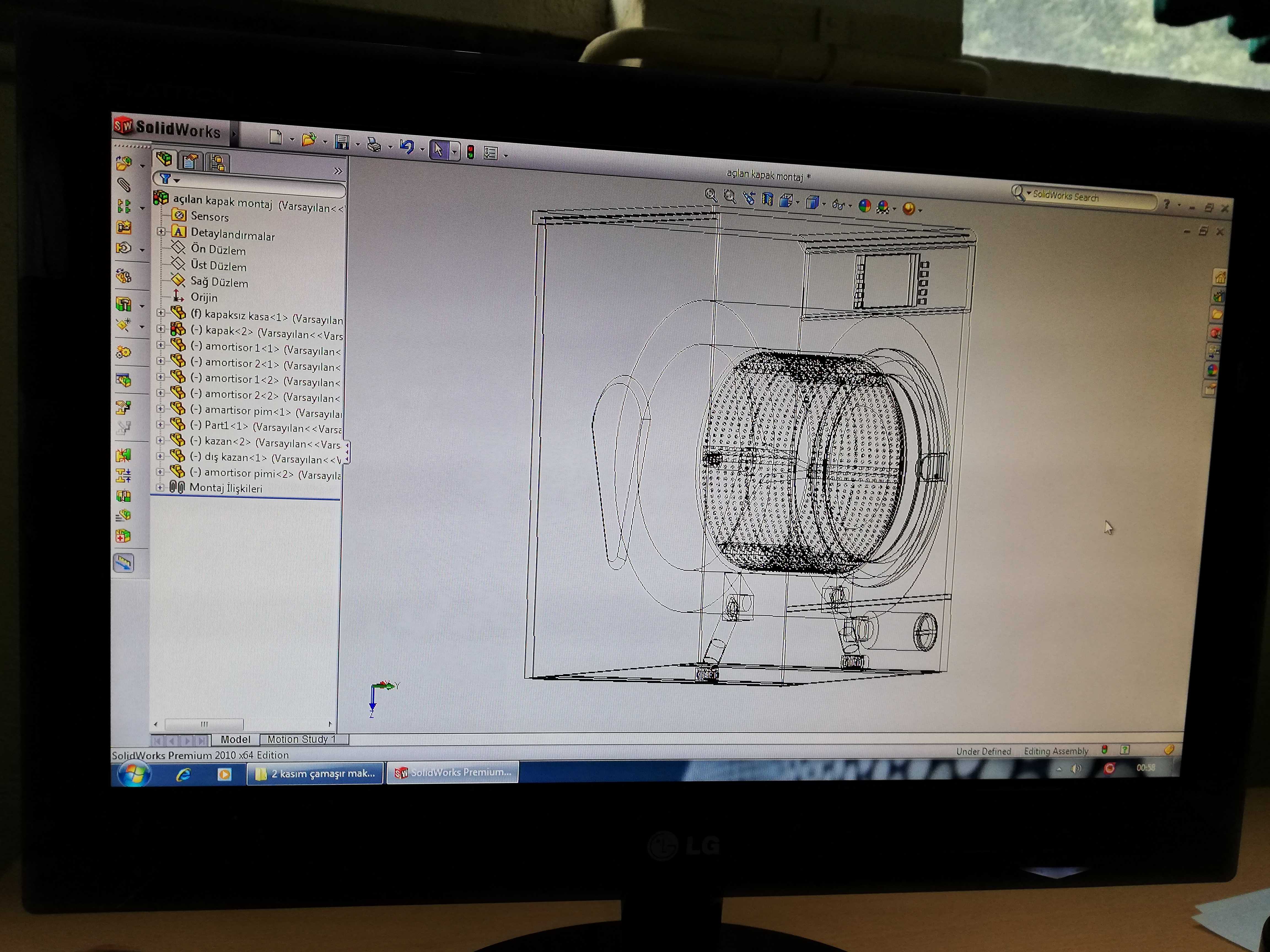1270x952 pixels.
Task: Select Part1<1> in the feature tree
Action: pyautogui.click(x=226, y=425)
